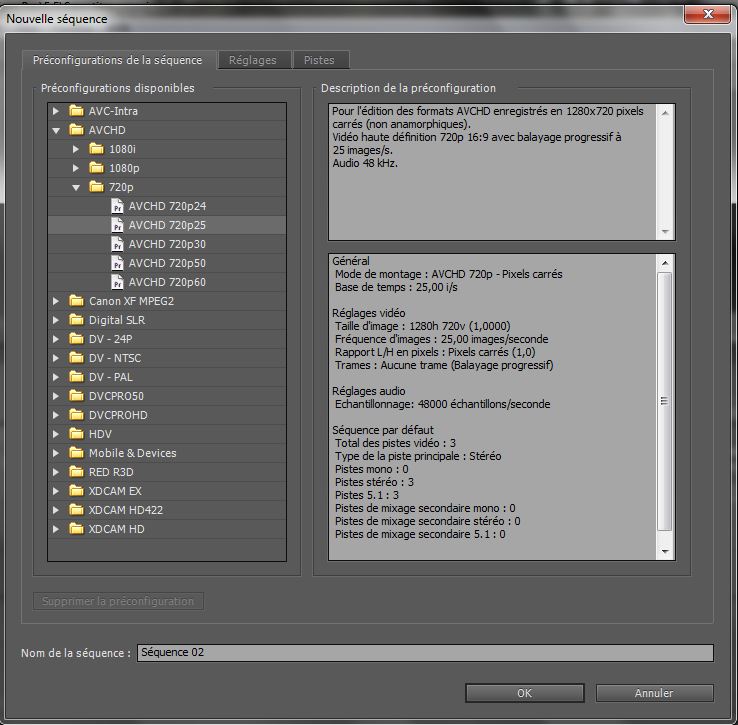Image resolution: width=738 pixels, height=725 pixels.
Task: Expand the HDV arrow
Action: click(56, 434)
